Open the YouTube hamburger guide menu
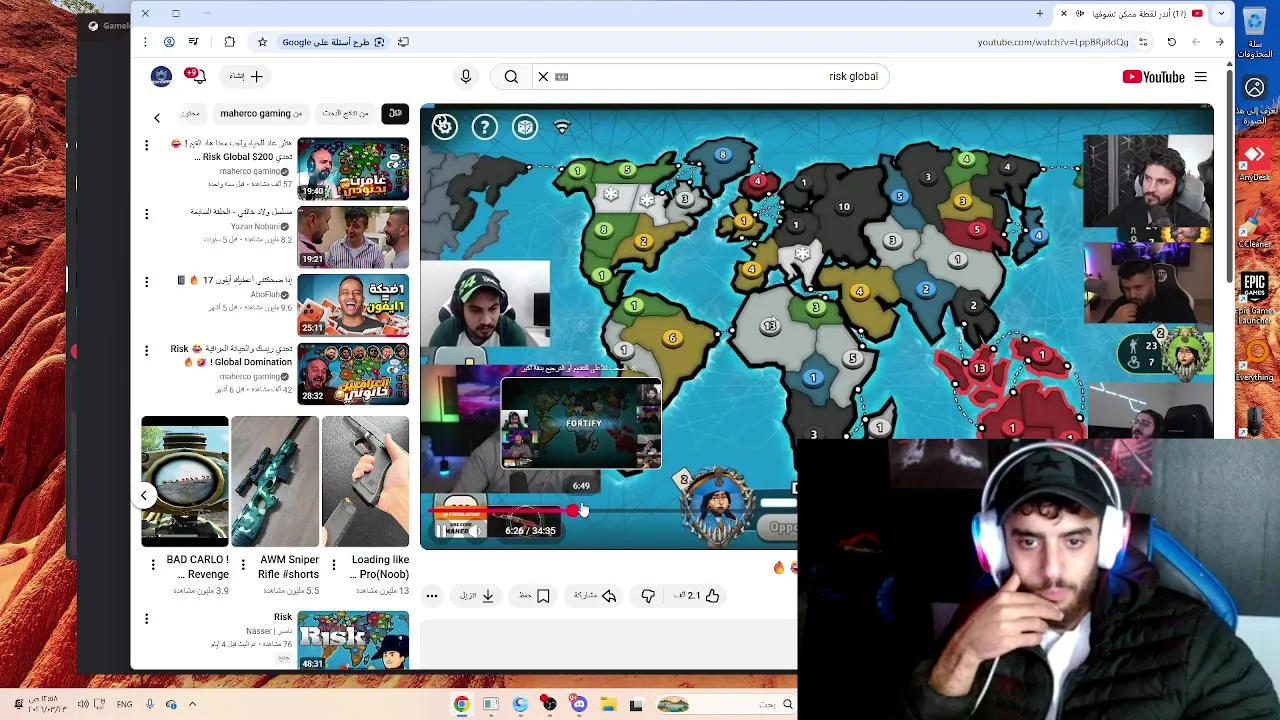This screenshot has width=1280, height=720. 1200,77
